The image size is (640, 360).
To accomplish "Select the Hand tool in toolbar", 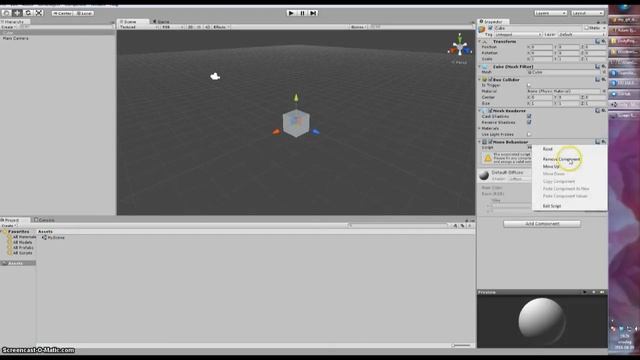I will tap(6, 13).
